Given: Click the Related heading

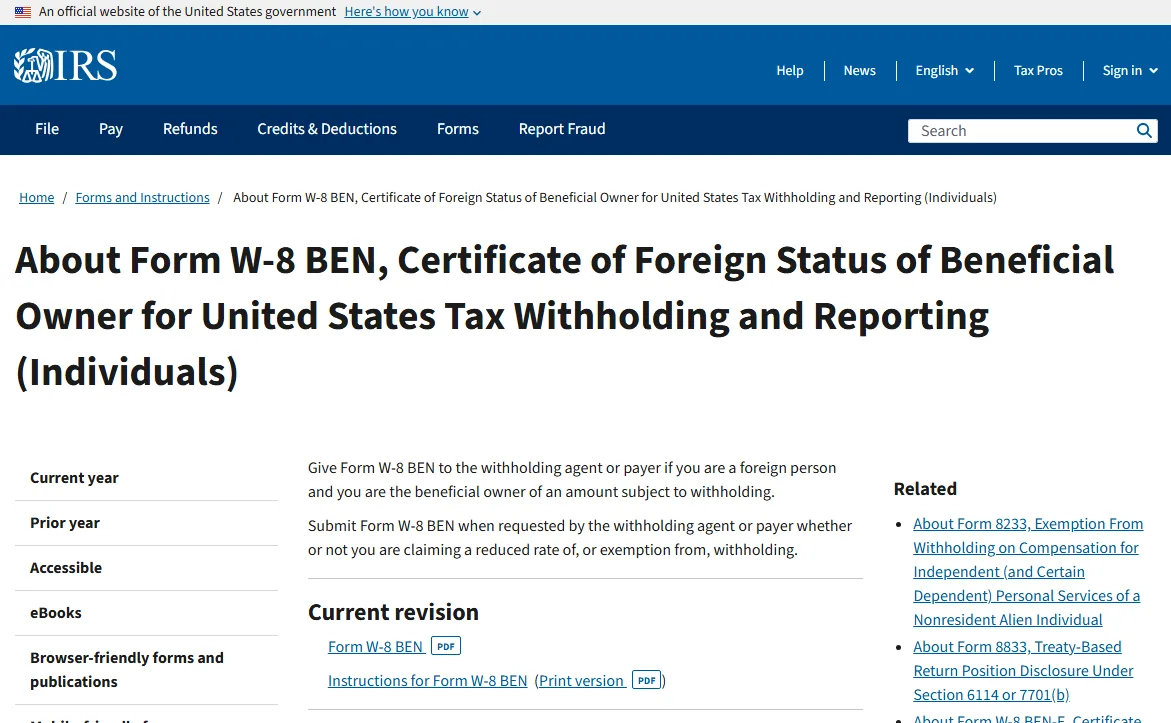Looking at the screenshot, I should (x=925, y=488).
